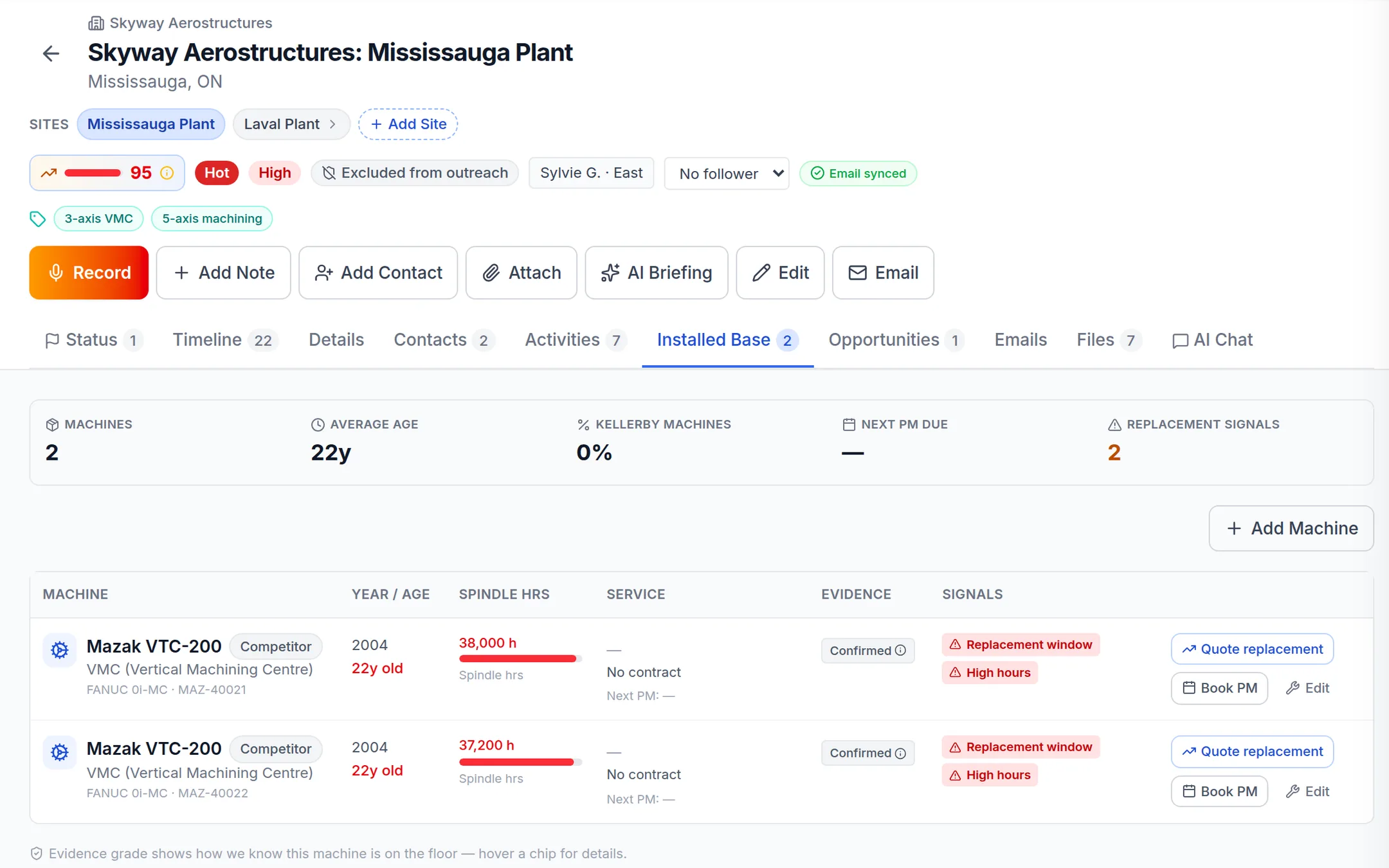Click the crossed-out icon in Excluded from outreach

[x=329, y=173]
